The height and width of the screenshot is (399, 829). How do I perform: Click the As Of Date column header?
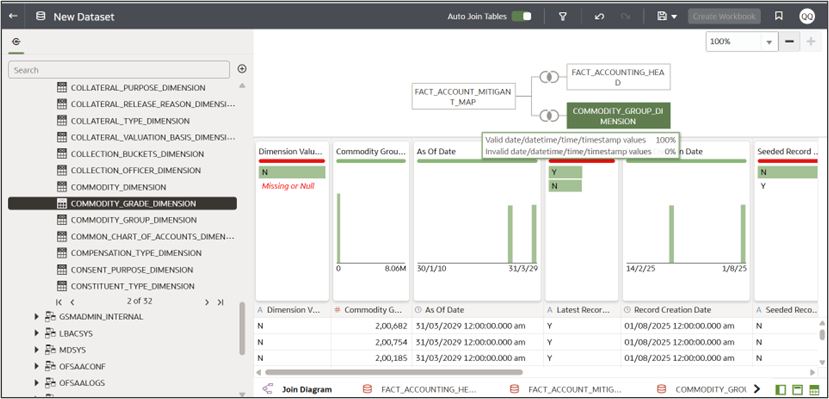point(477,310)
